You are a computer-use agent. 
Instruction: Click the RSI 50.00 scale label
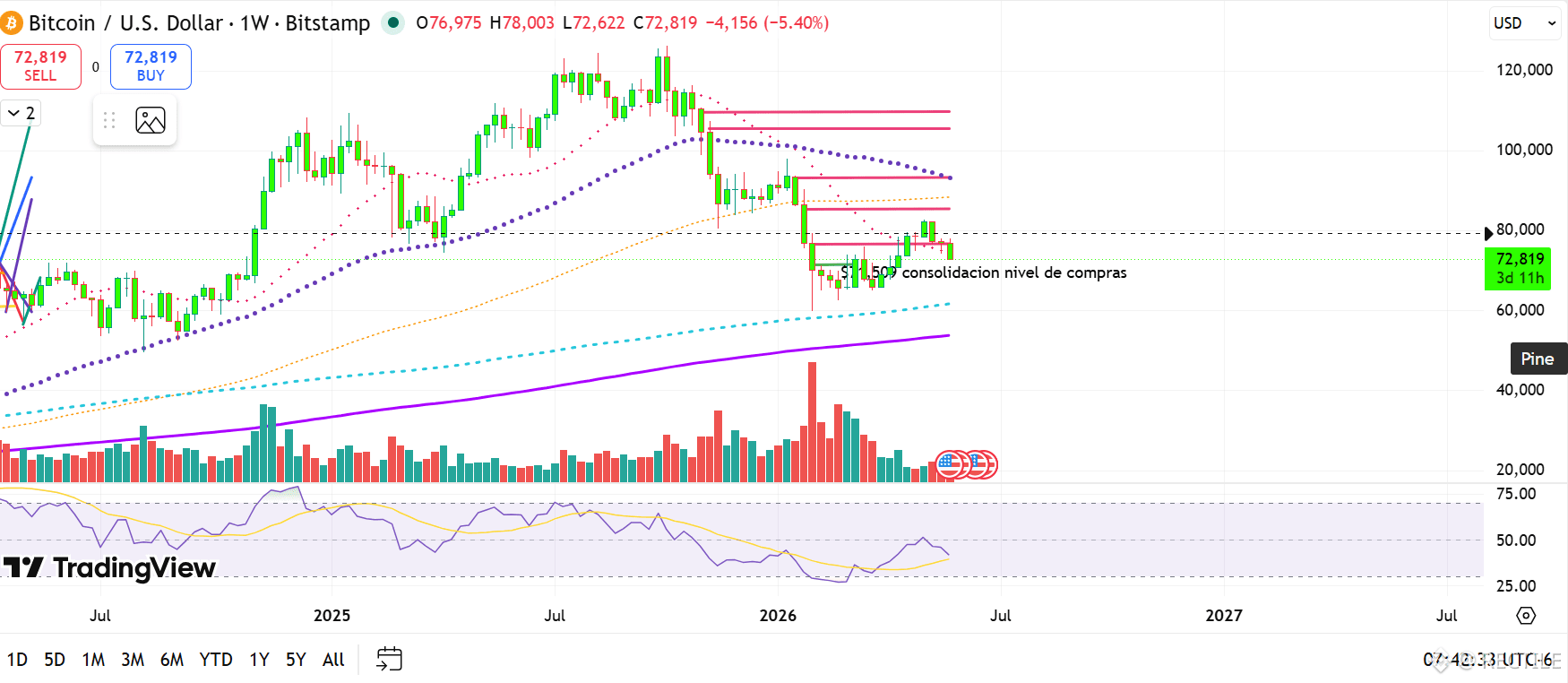tap(1516, 540)
